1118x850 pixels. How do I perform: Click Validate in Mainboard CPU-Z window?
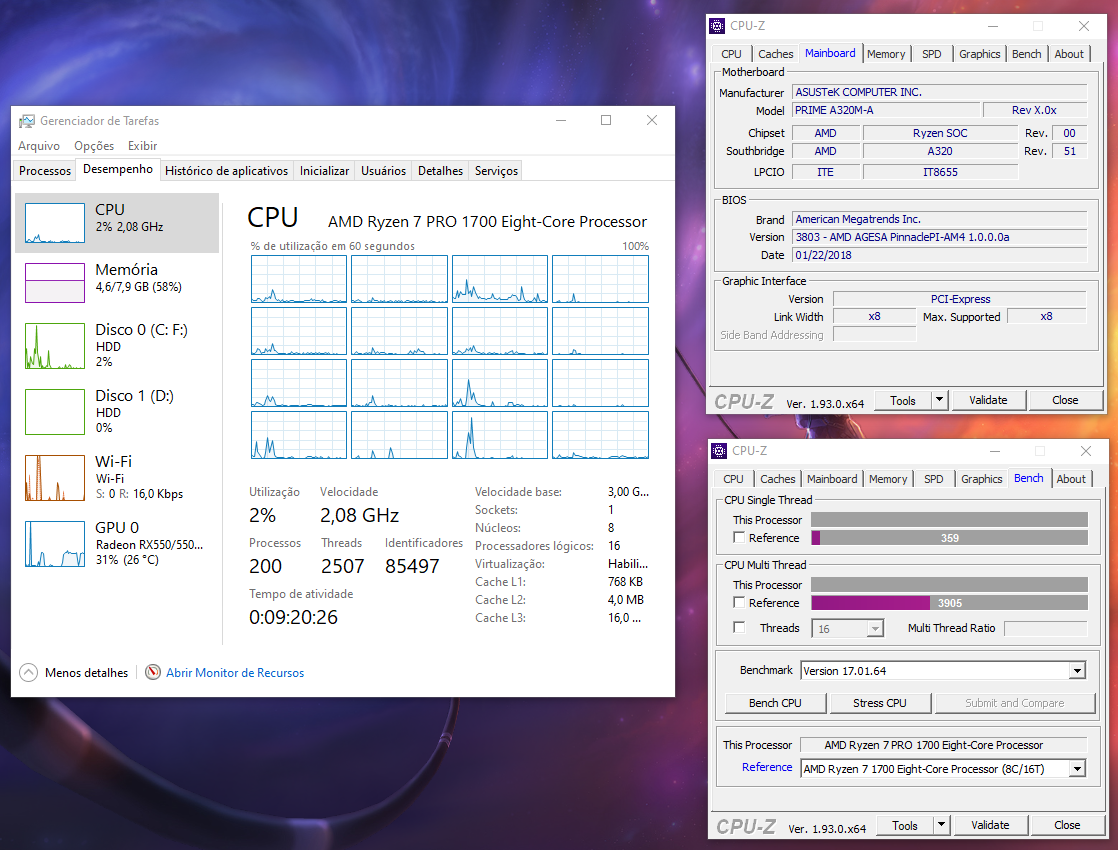tap(988, 400)
